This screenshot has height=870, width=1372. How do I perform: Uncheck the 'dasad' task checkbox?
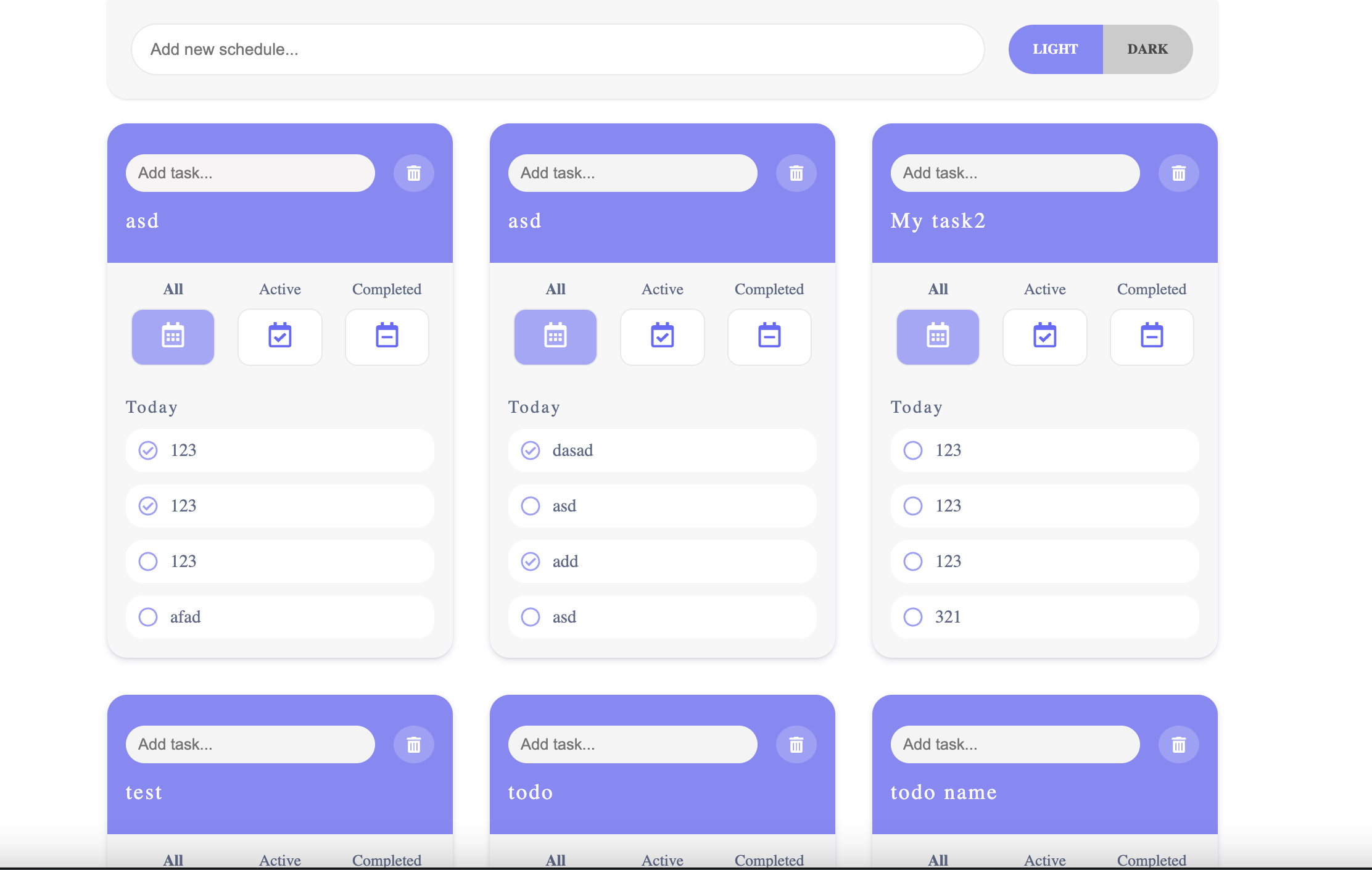(x=531, y=450)
